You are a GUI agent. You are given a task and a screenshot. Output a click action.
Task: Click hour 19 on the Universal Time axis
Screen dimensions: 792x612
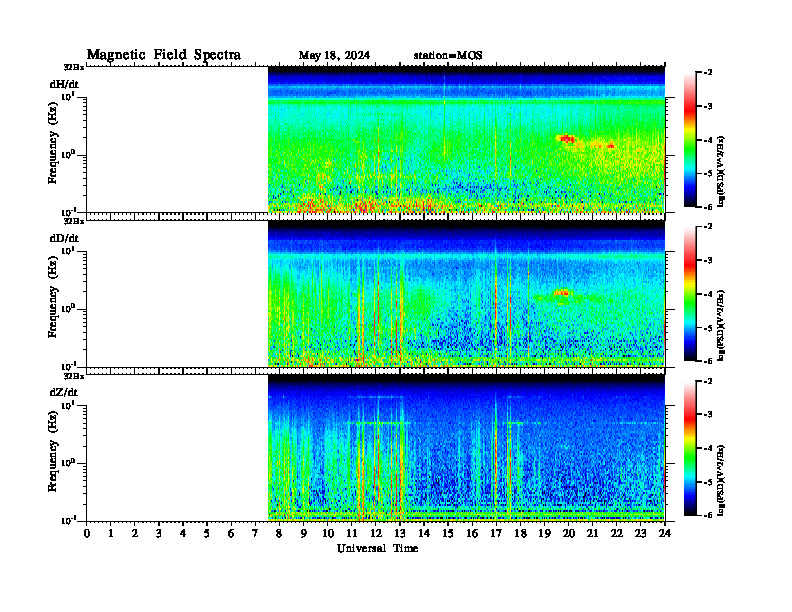tap(544, 534)
